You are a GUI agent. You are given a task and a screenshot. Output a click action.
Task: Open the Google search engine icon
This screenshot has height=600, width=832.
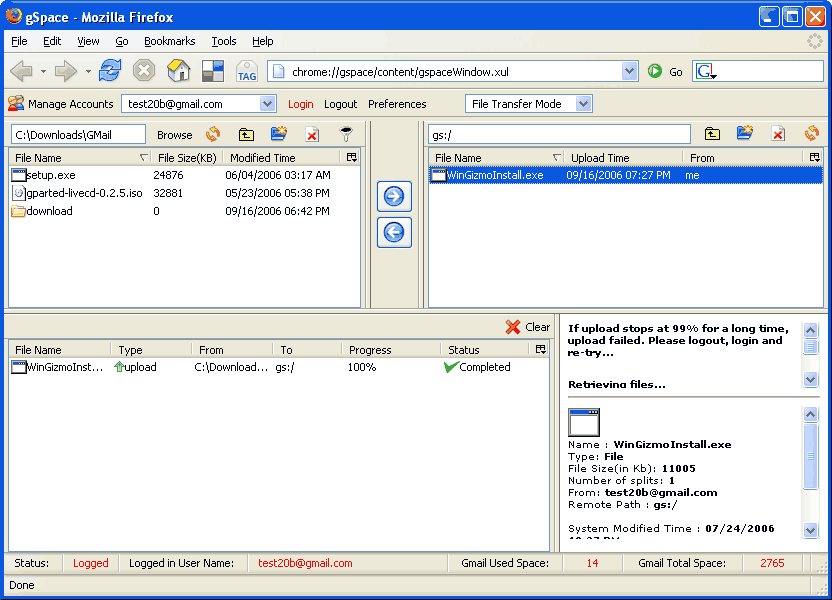click(706, 71)
